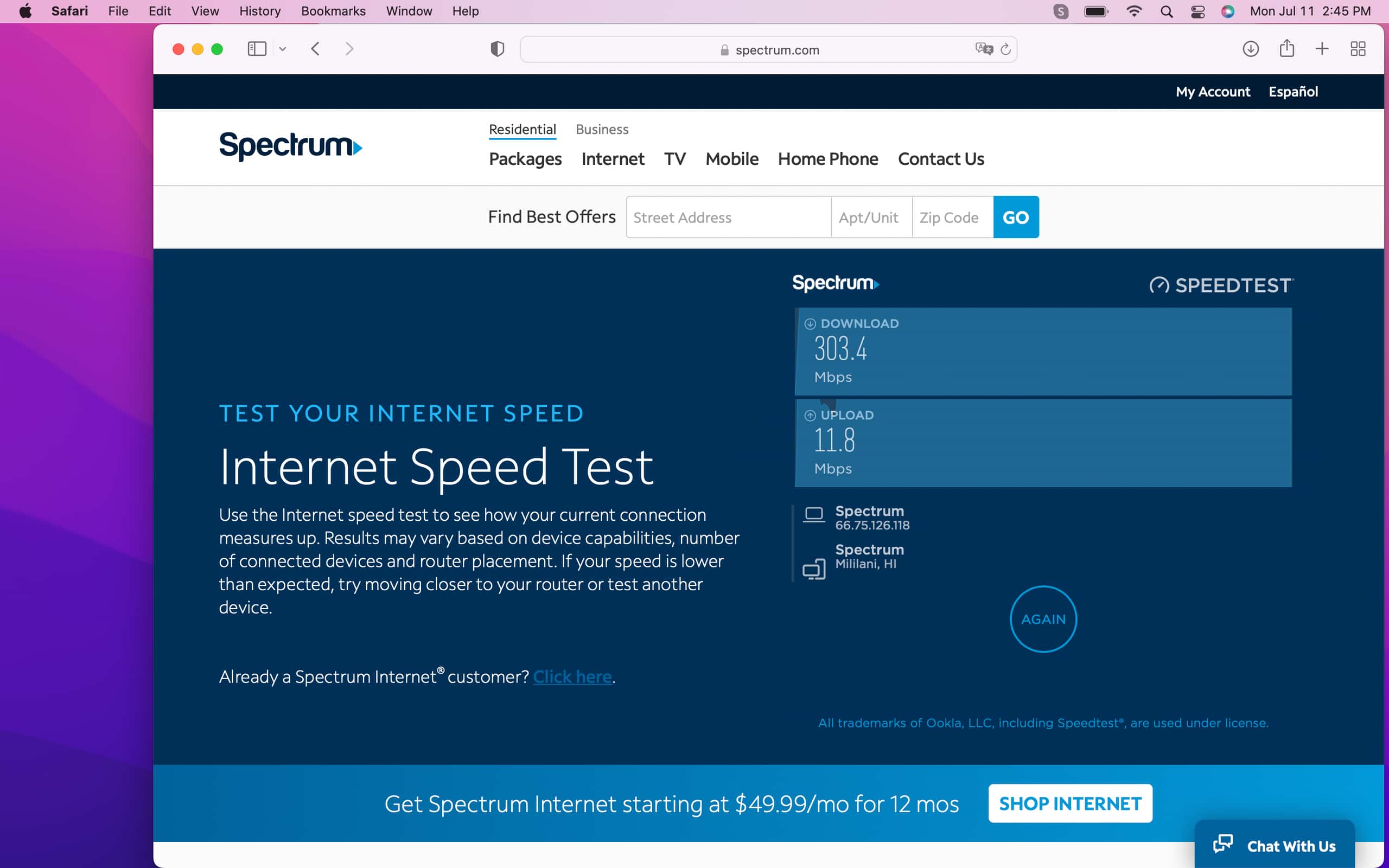Open a new tab with the plus icon
The width and height of the screenshot is (1389, 868).
1322,49
